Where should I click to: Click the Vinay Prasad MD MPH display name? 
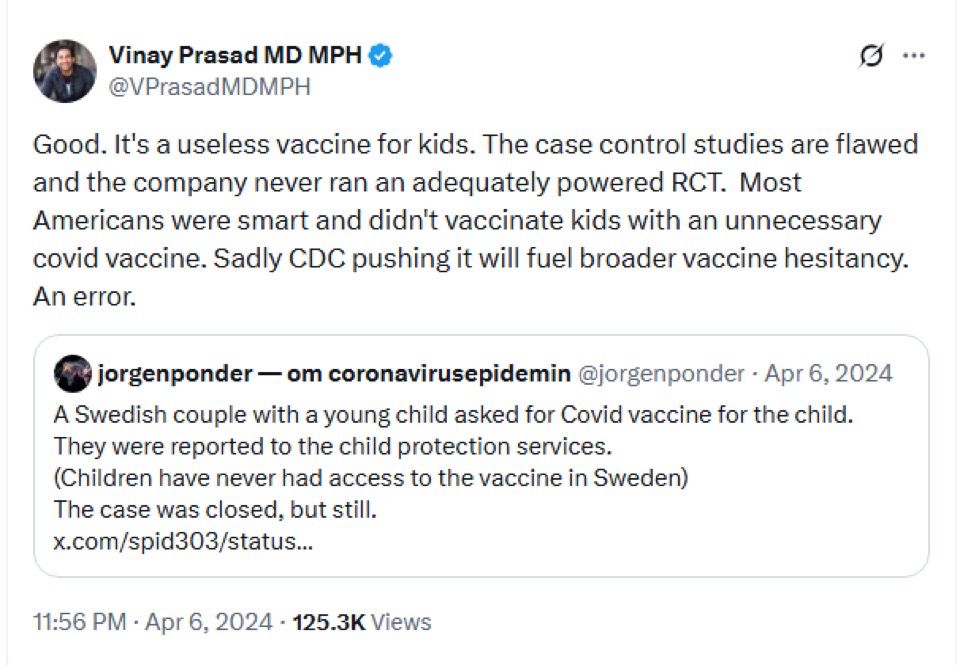click(235, 55)
